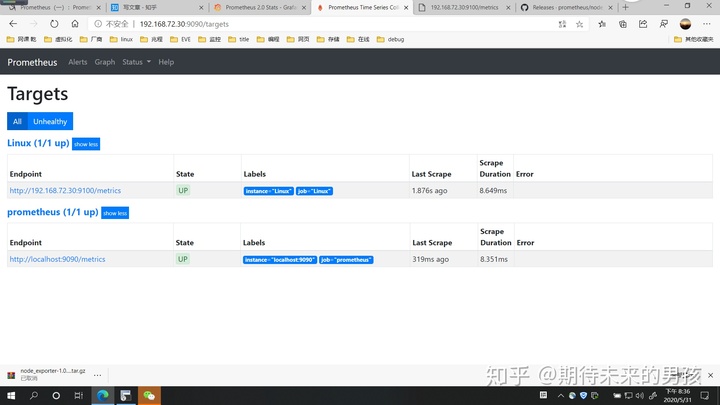Image resolution: width=720 pixels, height=405 pixels.
Task: Switch to the Zhihu article tab
Action: pos(156,7)
